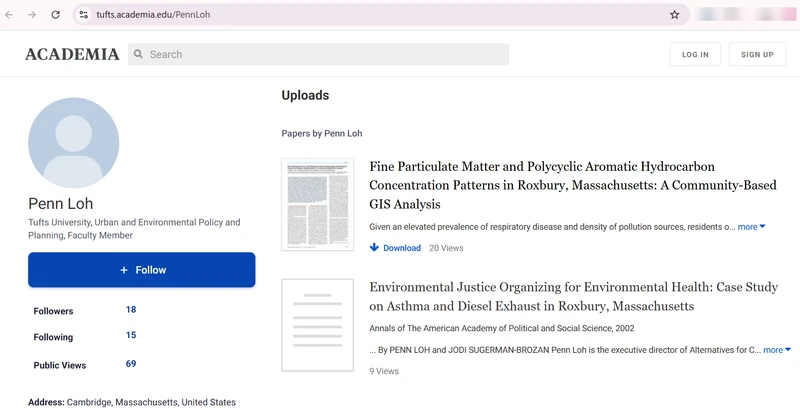The height and width of the screenshot is (420, 800).
Task: Open the Followers count 18
Action: coord(131,309)
